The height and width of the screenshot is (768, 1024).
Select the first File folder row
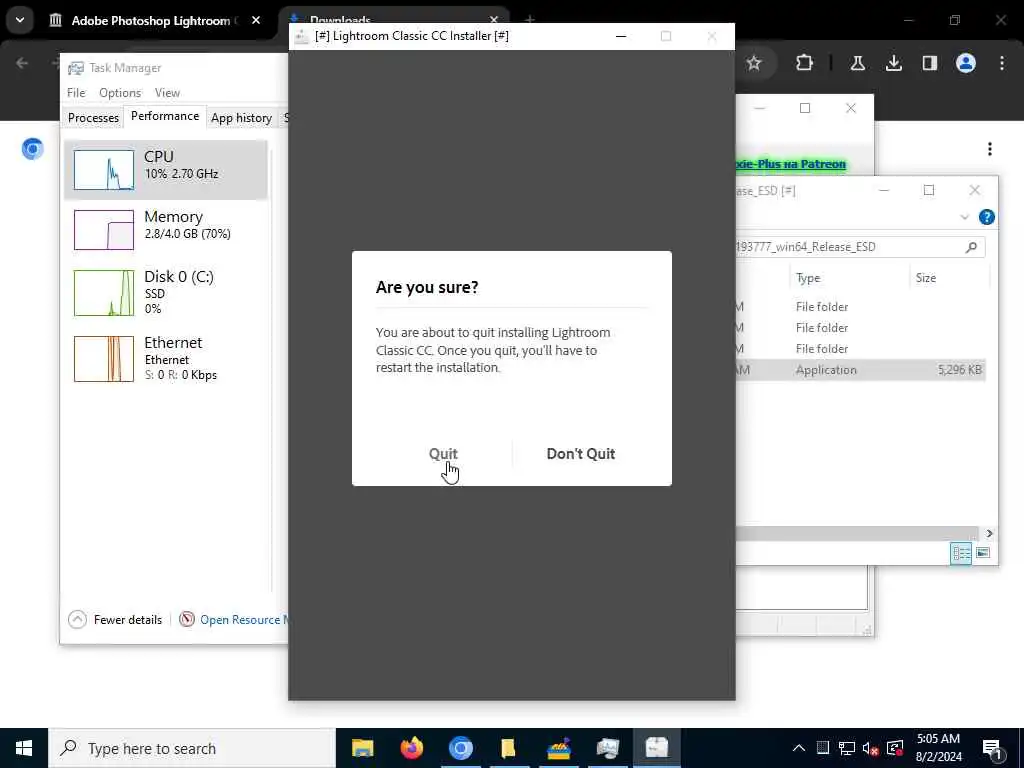pyautogui.click(x=860, y=306)
